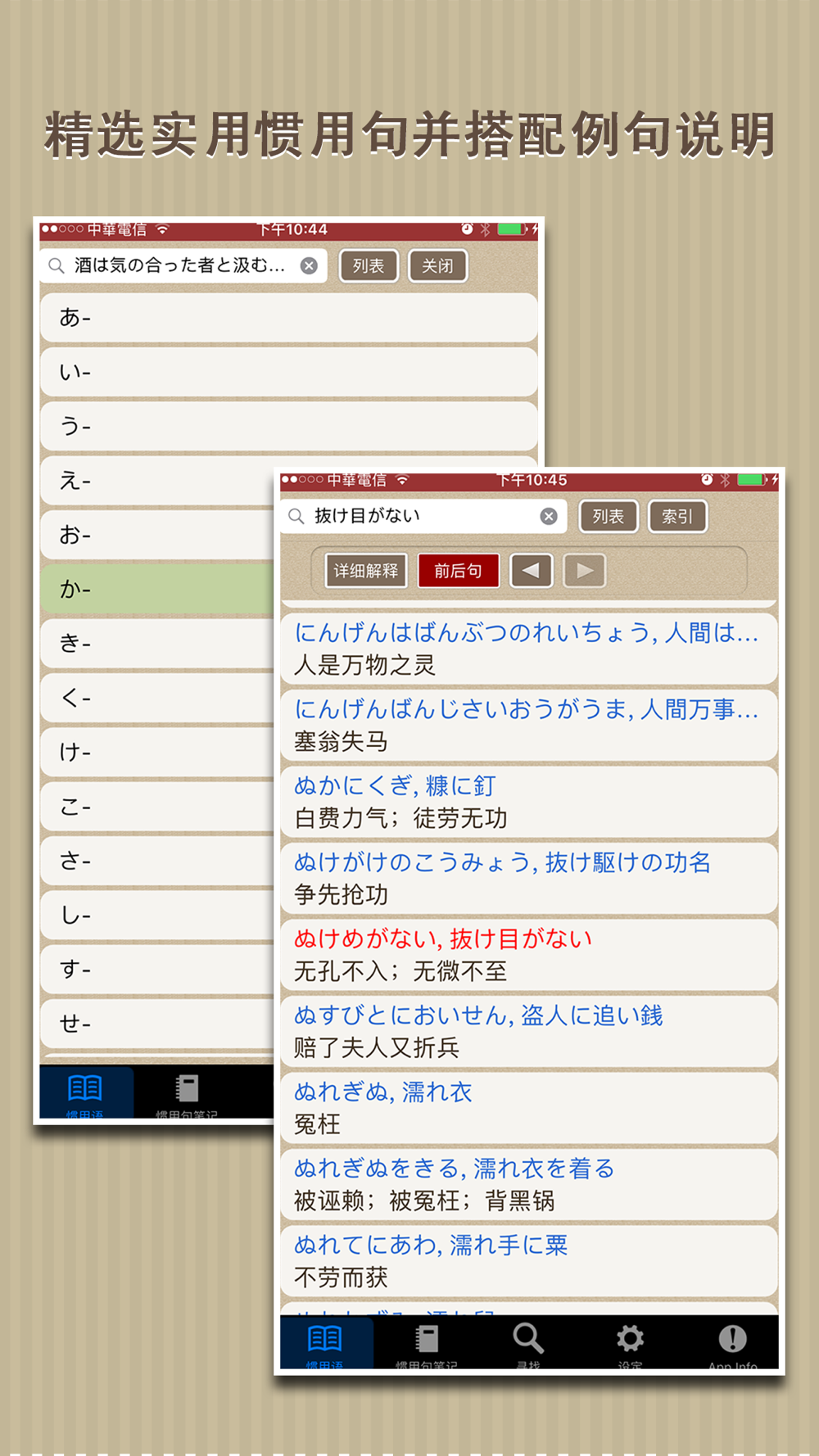Click 列表 button in the front screen
This screenshot has width=819, height=1456.
pyautogui.click(x=609, y=516)
